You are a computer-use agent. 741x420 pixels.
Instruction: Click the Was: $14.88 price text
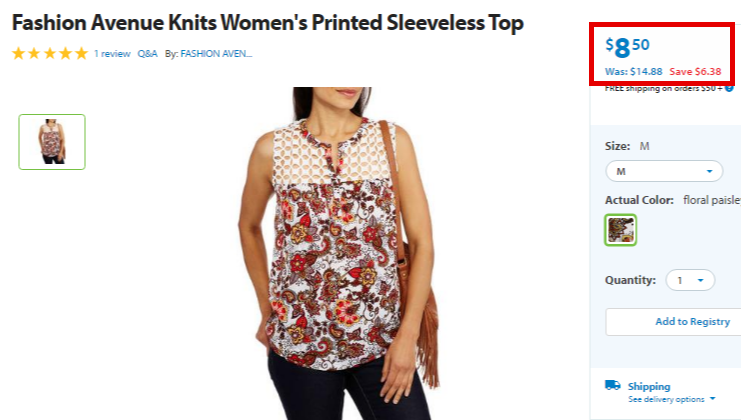click(634, 72)
